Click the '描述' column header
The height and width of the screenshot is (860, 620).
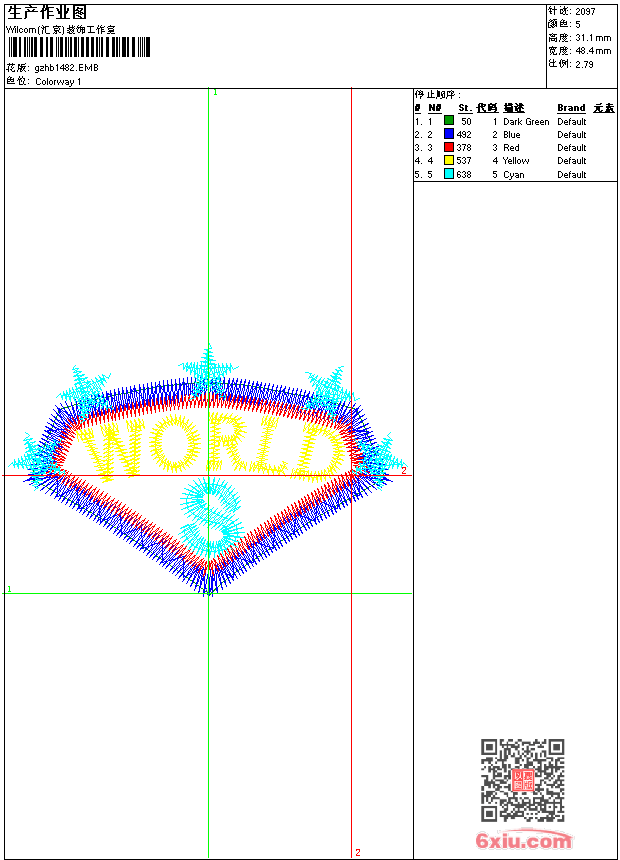pos(514,108)
